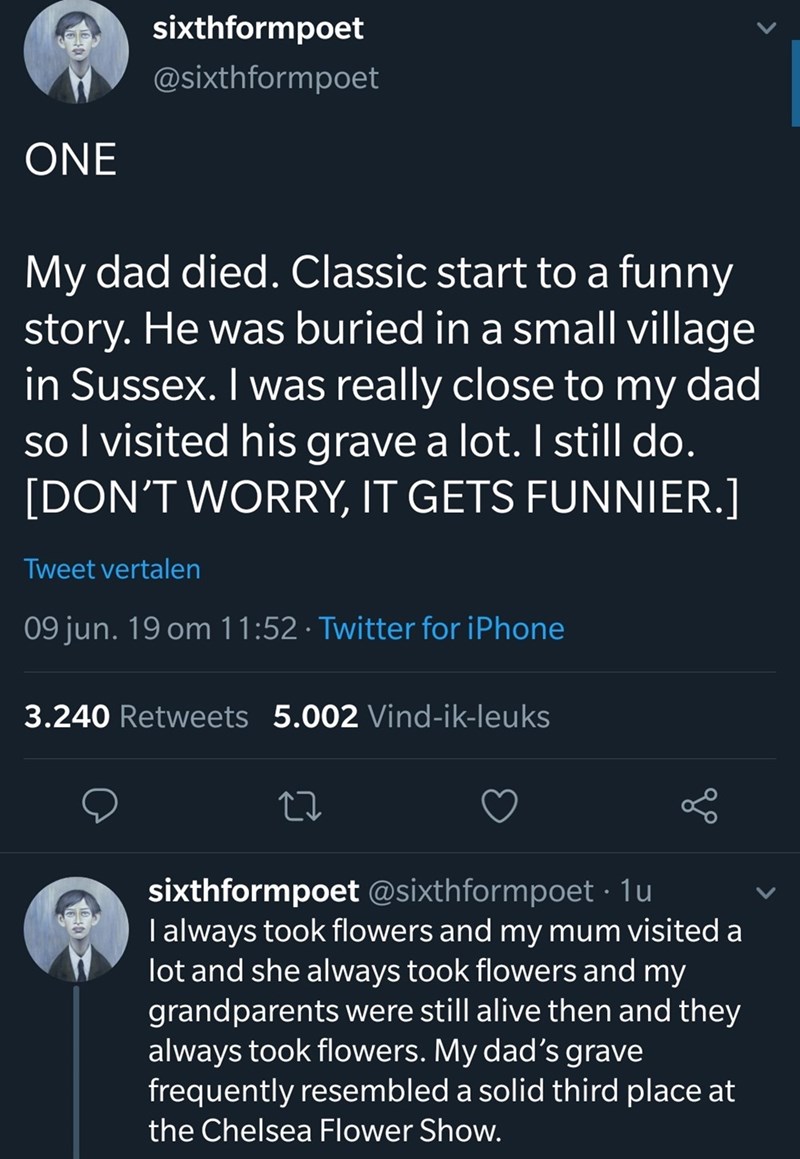The height and width of the screenshot is (1159, 800).
Task: Open the bold sixthformpoet name at top
Action: click(257, 28)
